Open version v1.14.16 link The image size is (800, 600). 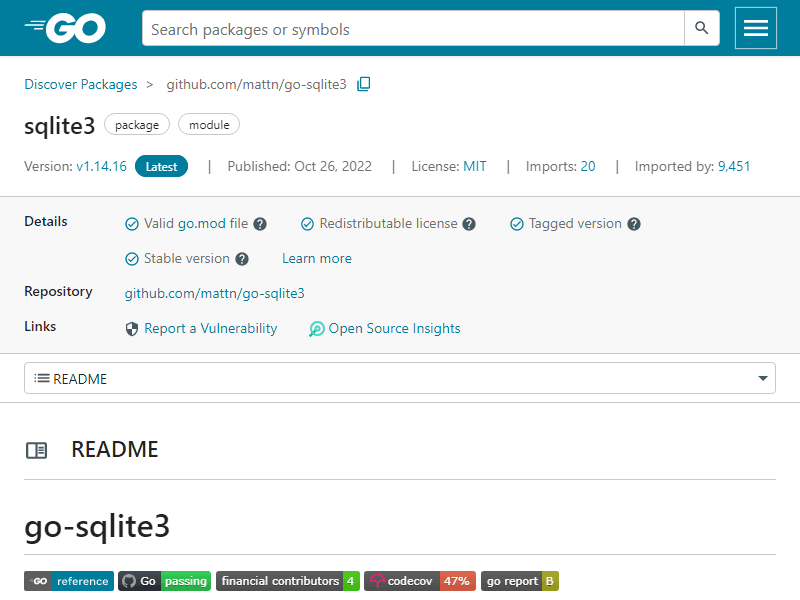[102, 166]
